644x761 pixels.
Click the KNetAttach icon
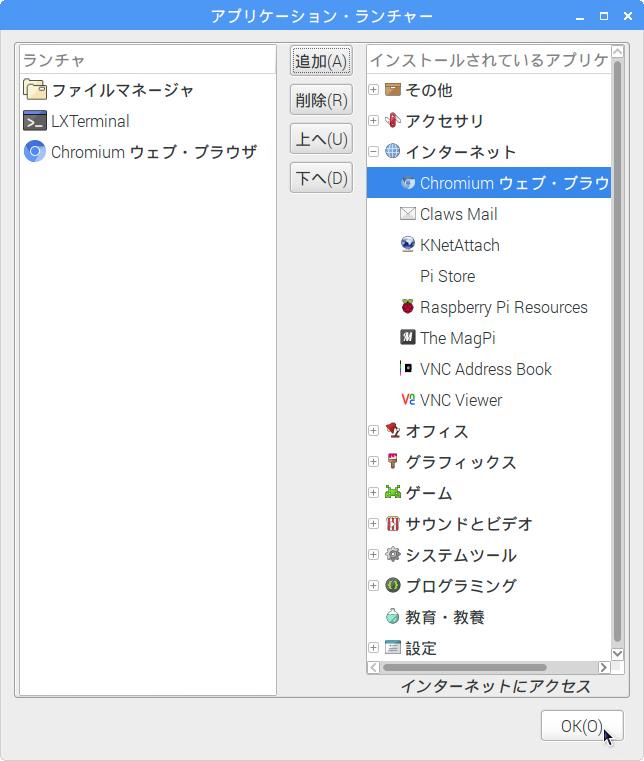coord(408,245)
